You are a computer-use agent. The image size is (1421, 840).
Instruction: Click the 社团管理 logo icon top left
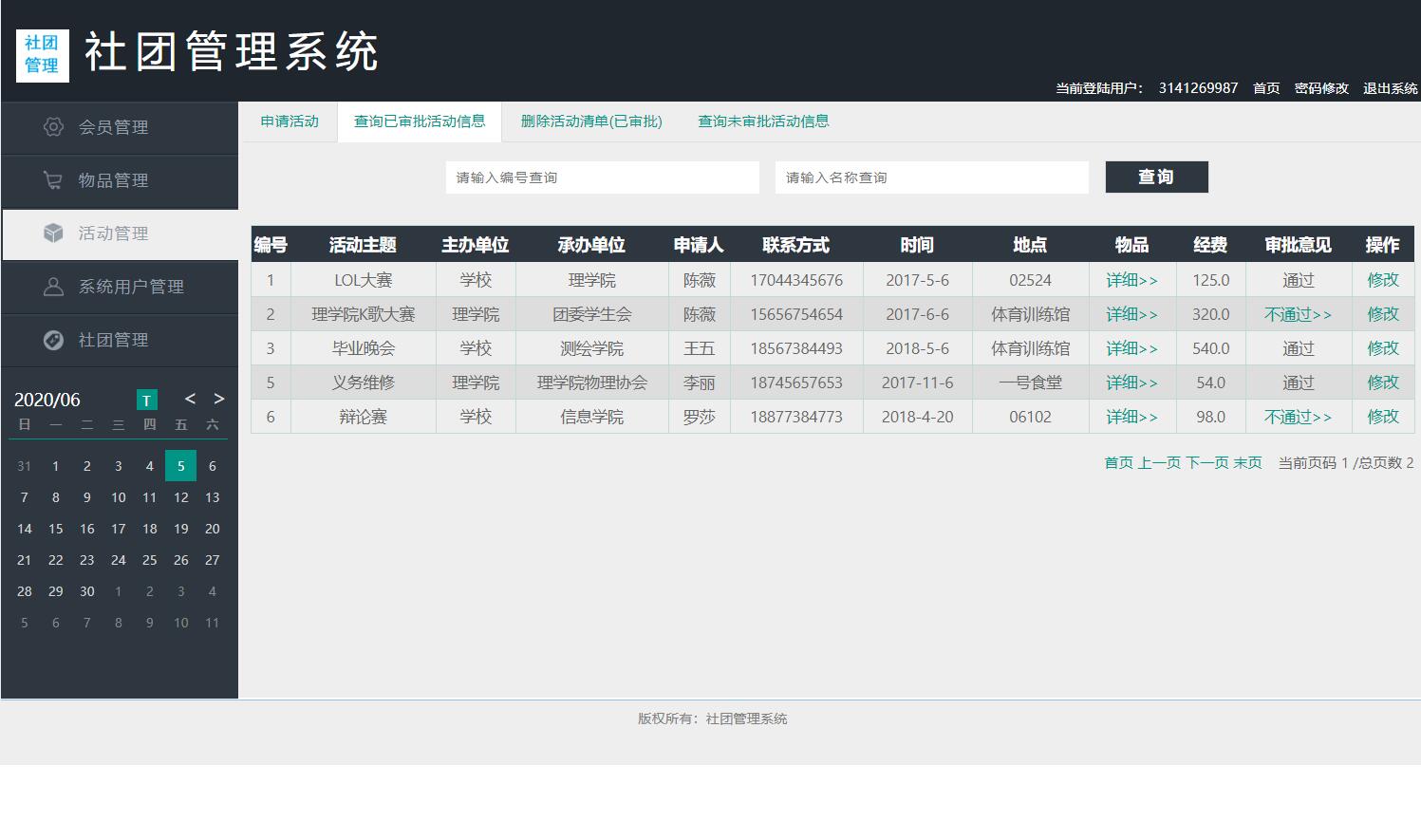pos(42,54)
